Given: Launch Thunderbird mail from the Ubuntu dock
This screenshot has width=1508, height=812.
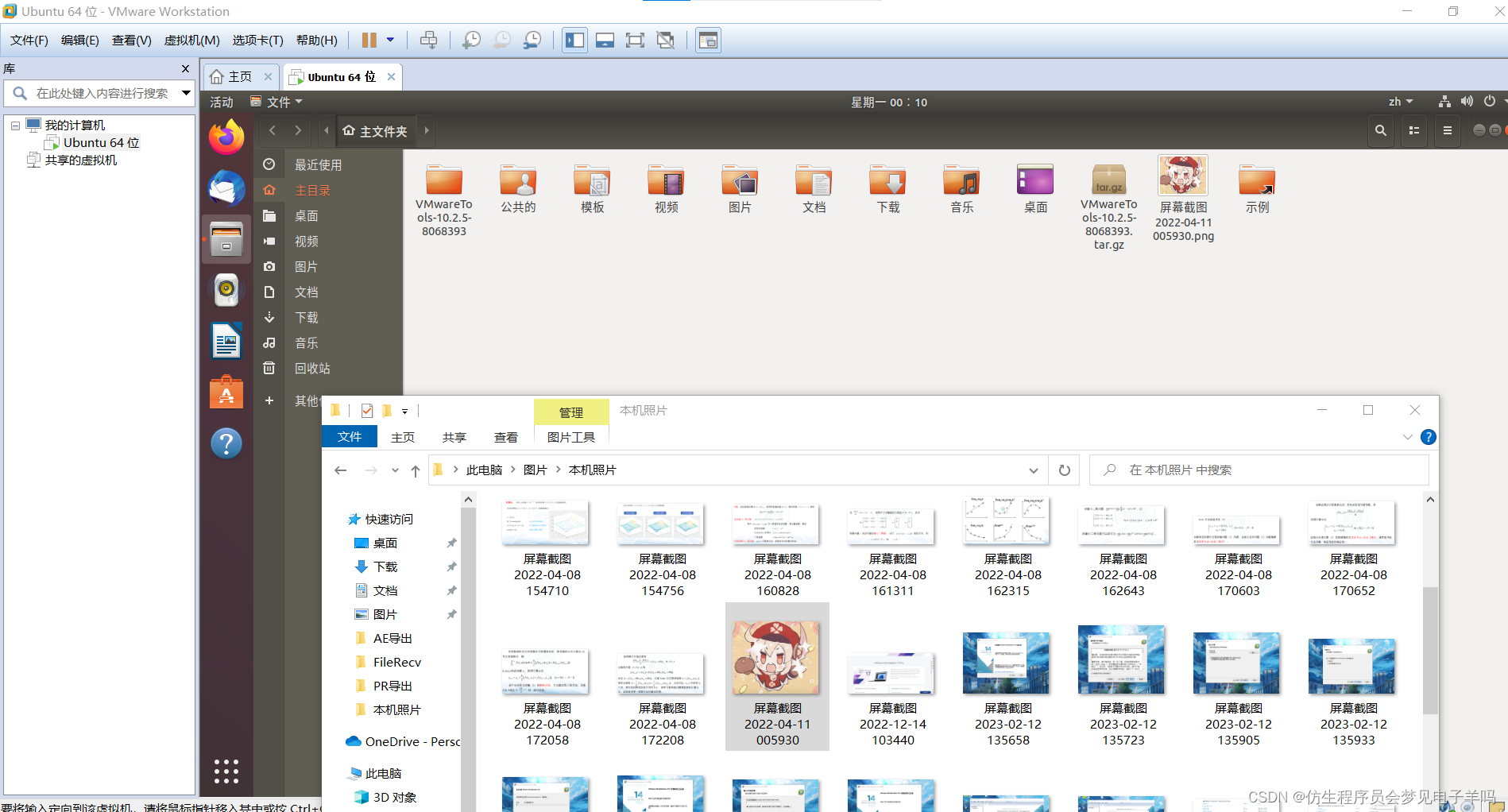Looking at the screenshot, I should [226, 188].
